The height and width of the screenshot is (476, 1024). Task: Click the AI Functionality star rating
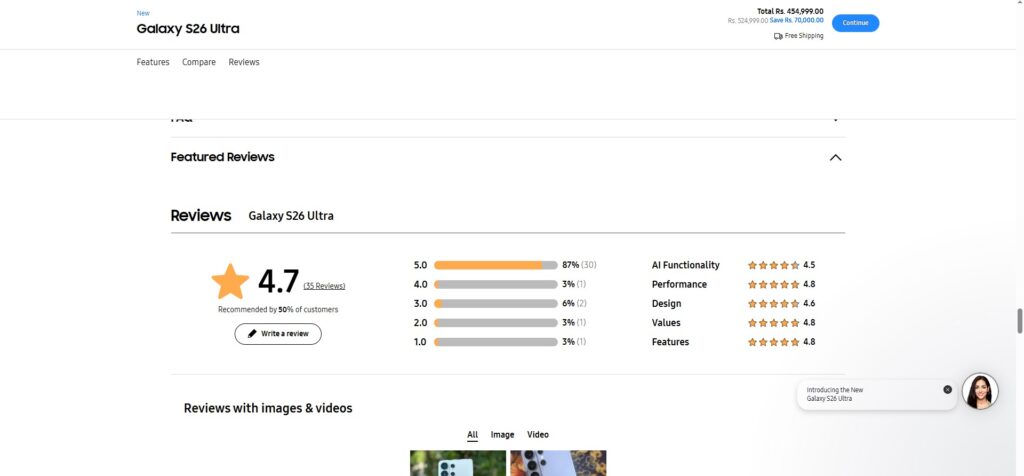(773, 265)
